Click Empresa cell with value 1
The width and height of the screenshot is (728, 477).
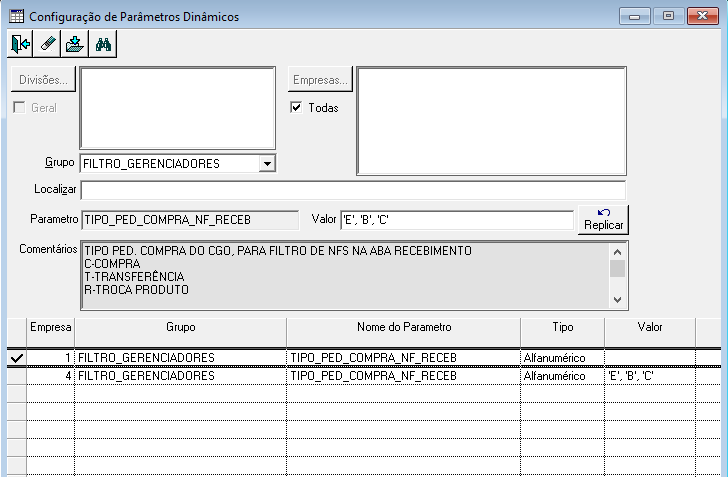pos(51,358)
